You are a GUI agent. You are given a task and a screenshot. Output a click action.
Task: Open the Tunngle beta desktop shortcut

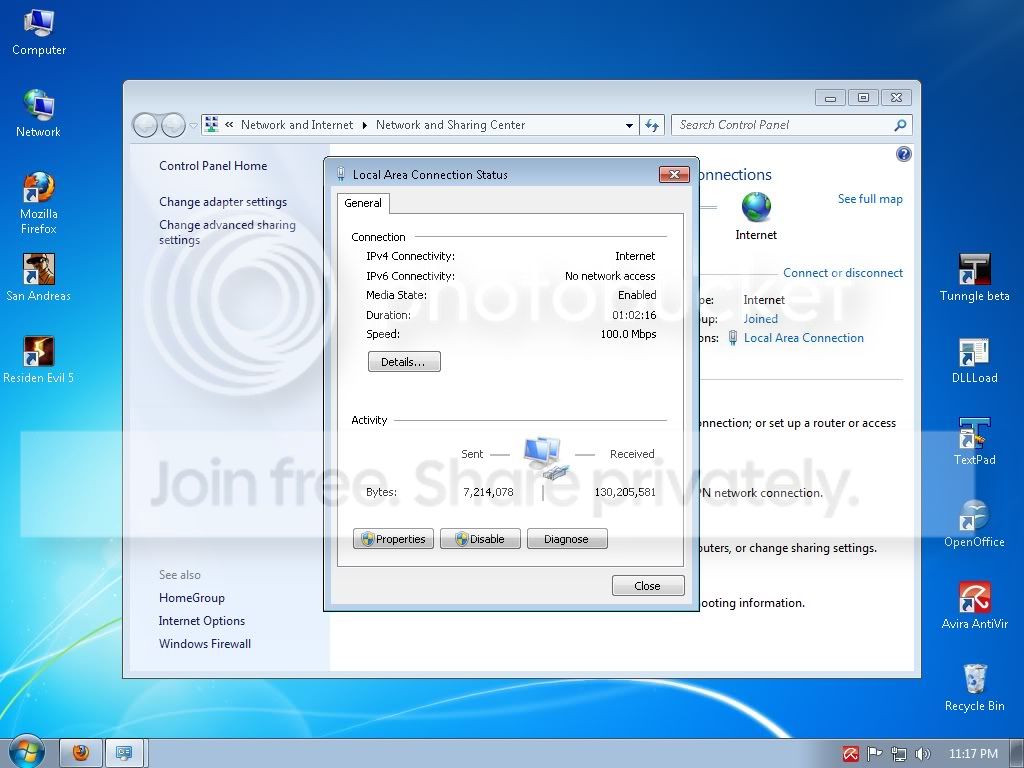pyautogui.click(x=974, y=271)
